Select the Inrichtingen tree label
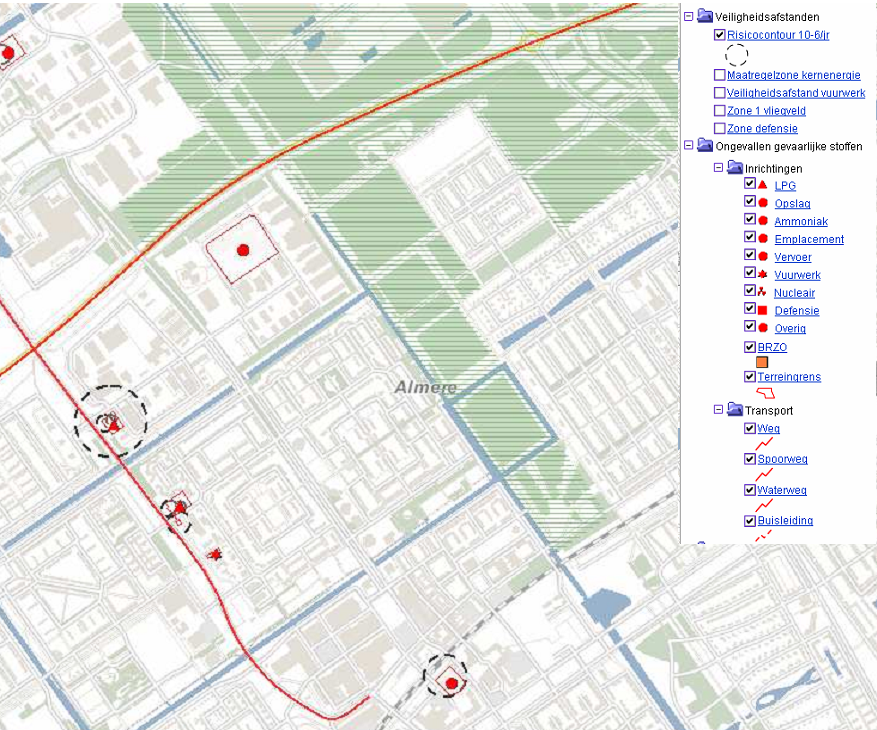Image resolution: width=877 pixels, height=730 pixels. (774, 168)
